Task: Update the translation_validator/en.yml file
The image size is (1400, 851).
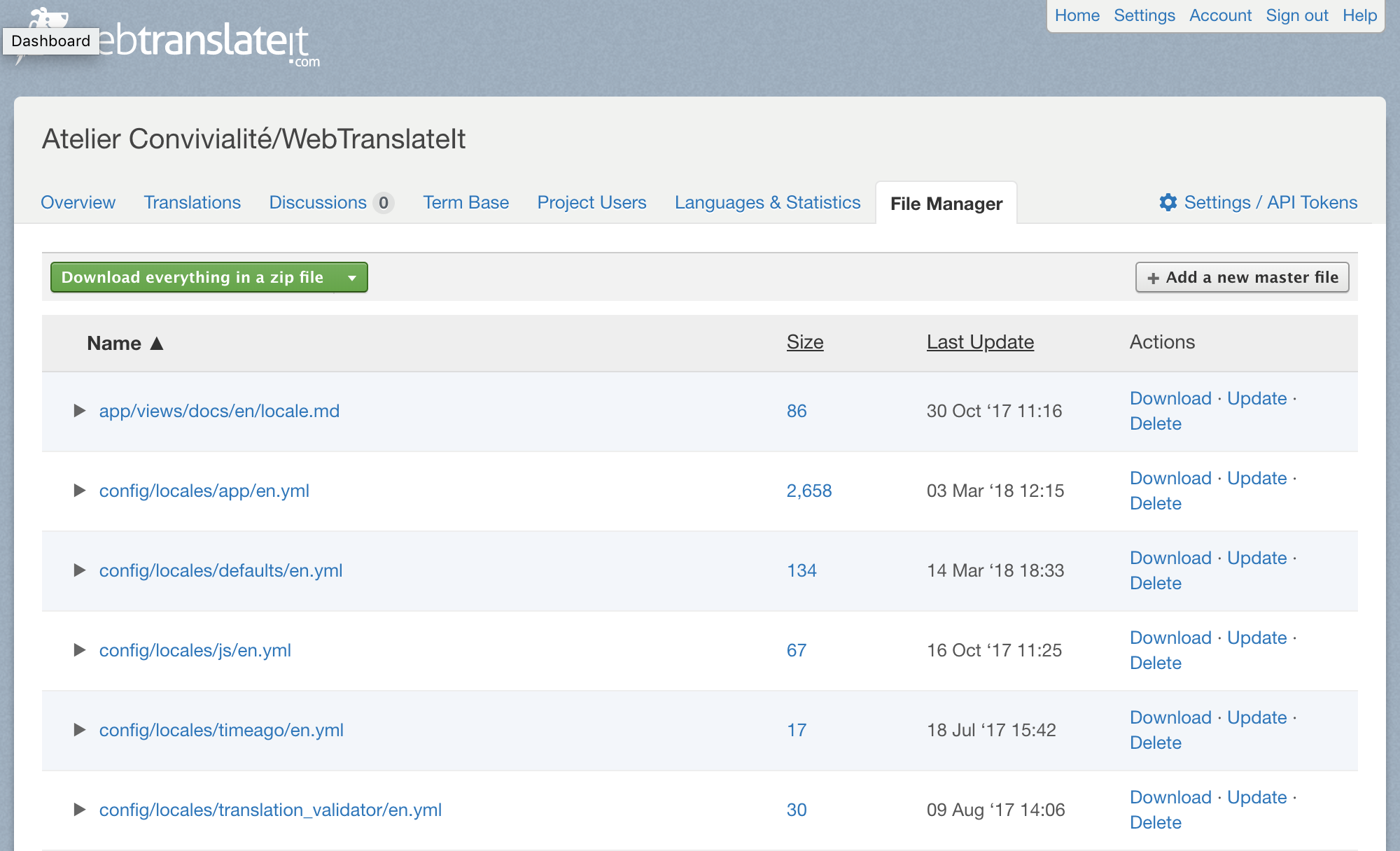Action: click(x=1257, y=797)
